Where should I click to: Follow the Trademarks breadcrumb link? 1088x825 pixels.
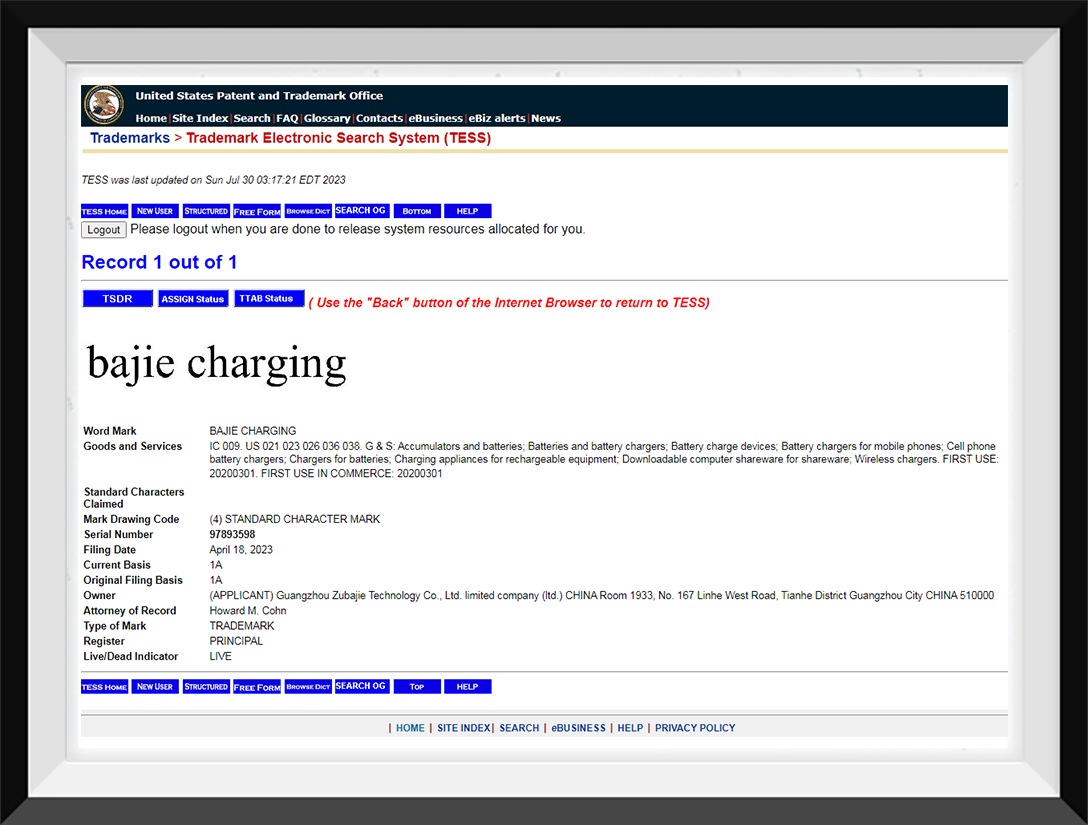pyautogui.click(x=130, y=138)
